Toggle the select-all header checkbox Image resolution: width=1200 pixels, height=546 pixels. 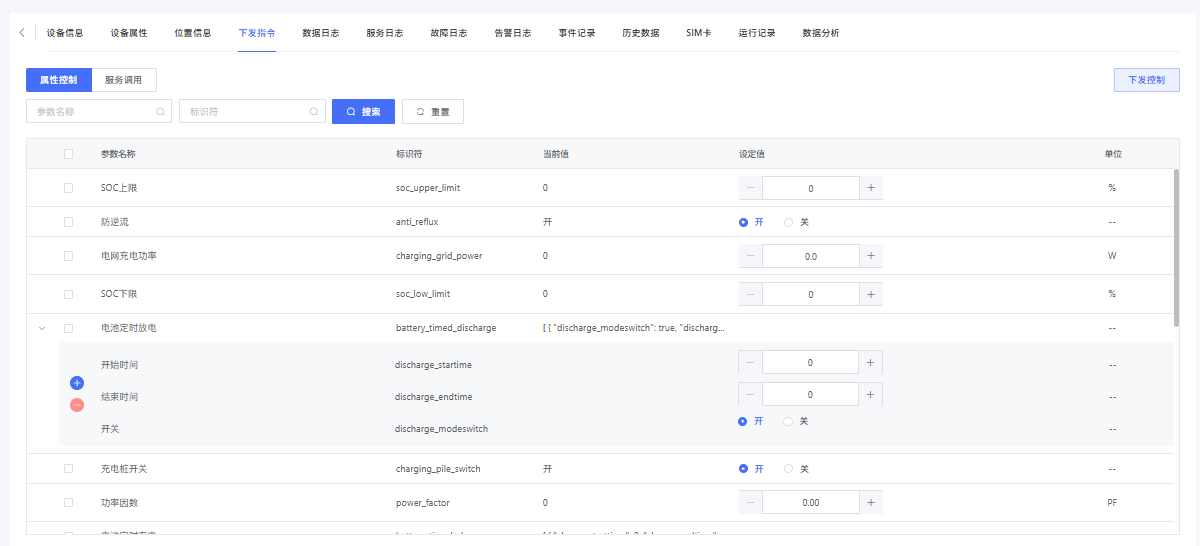pyautogui.click(x=68, y=154)
